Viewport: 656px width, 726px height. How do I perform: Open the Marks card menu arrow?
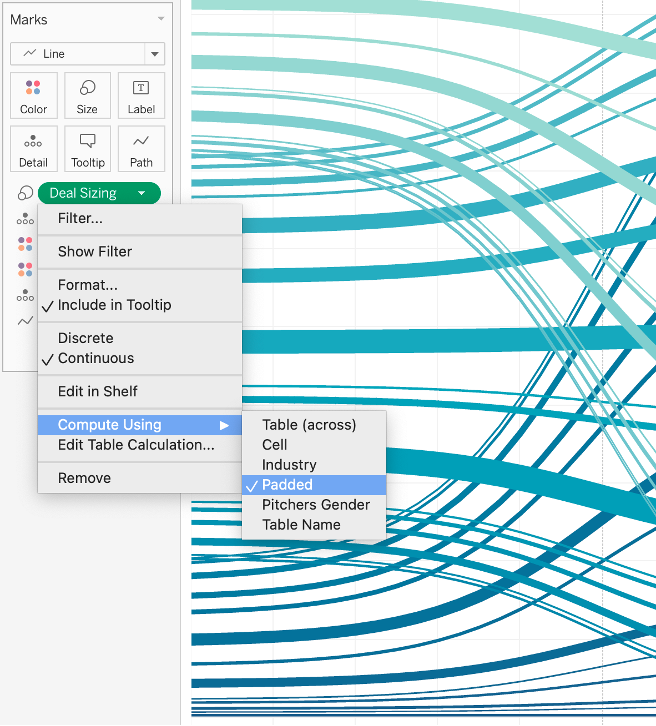tap(161, 19)
